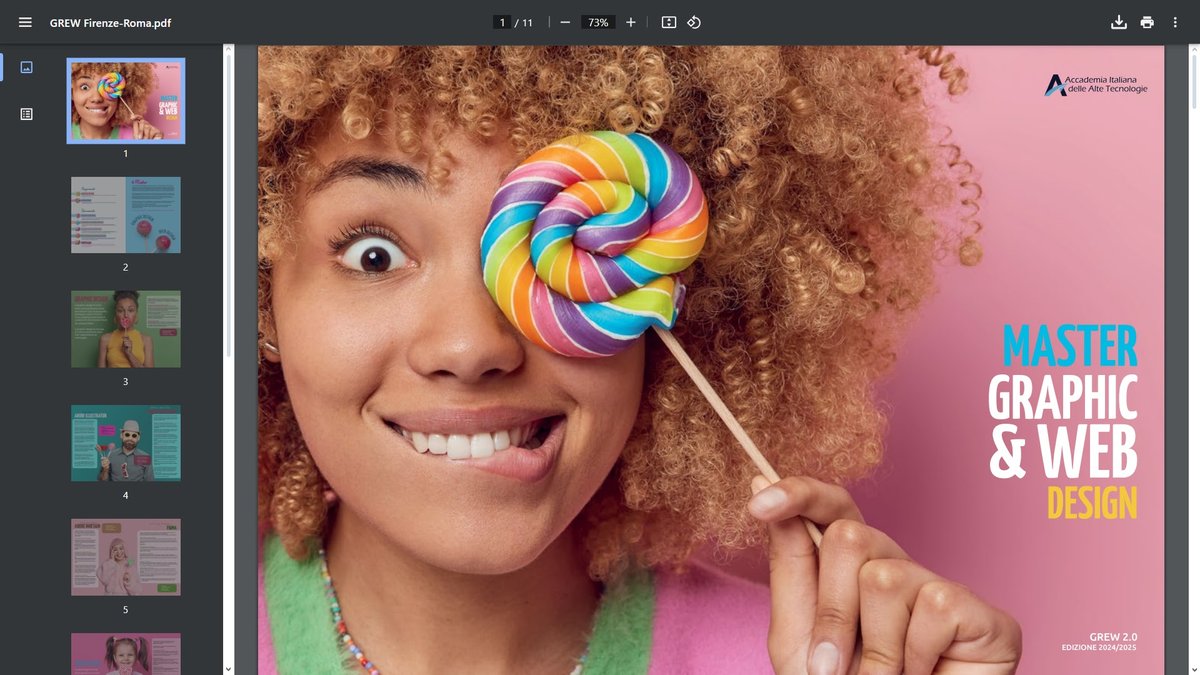
Task: Print the document
Action: pyautogui.click(x=1147, y=22)
